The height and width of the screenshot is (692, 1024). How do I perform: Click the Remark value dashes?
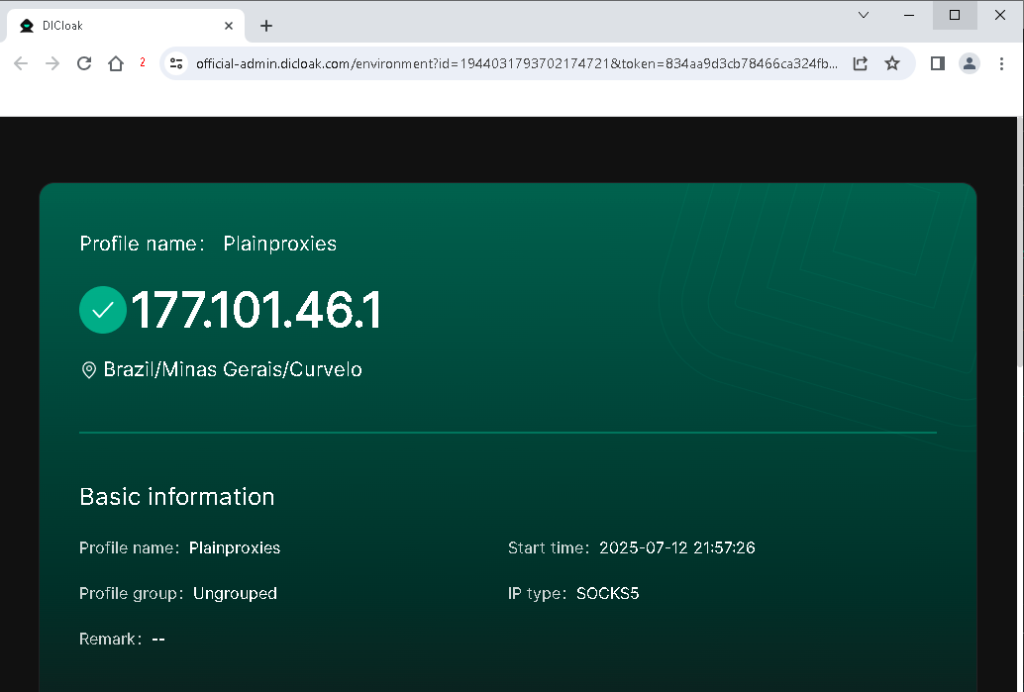tap(158, 639)
